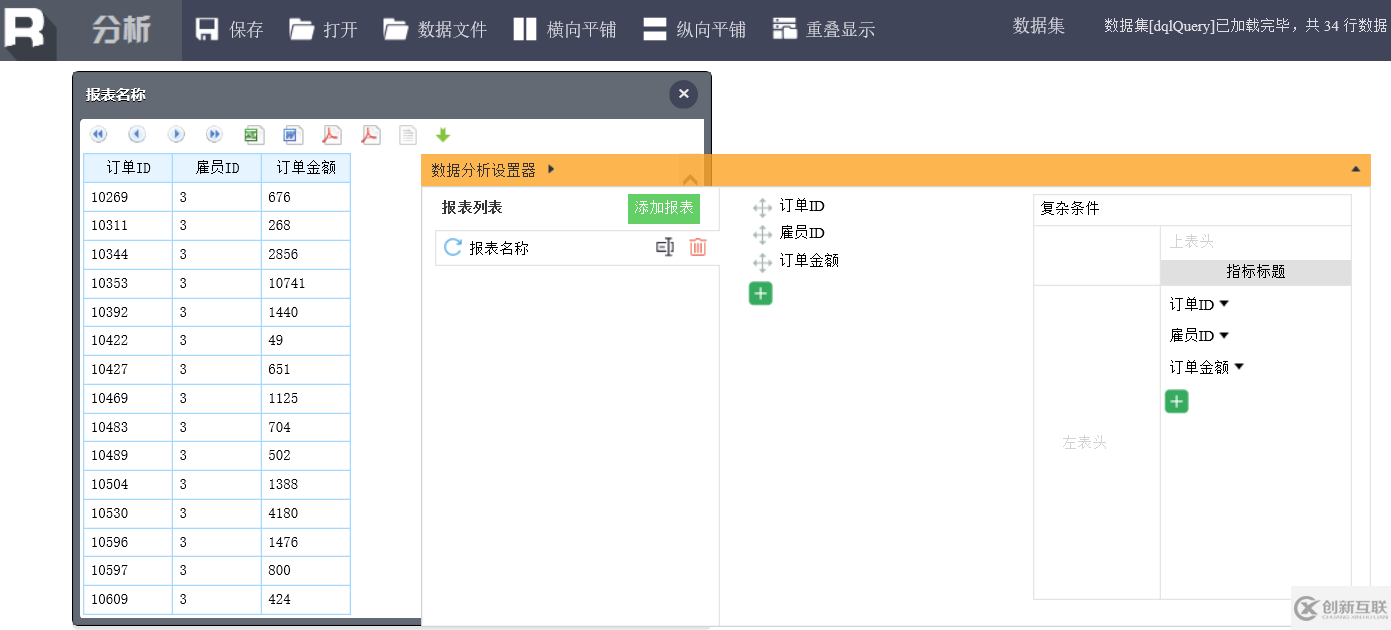Jump to last report page

point(214,135)
